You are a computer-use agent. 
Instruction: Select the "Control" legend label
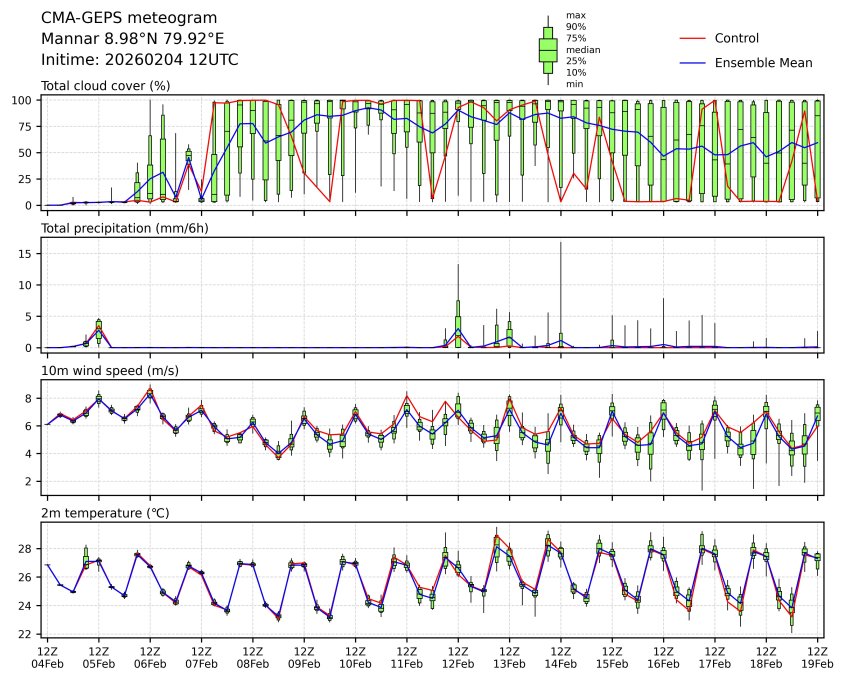[736, 38]
